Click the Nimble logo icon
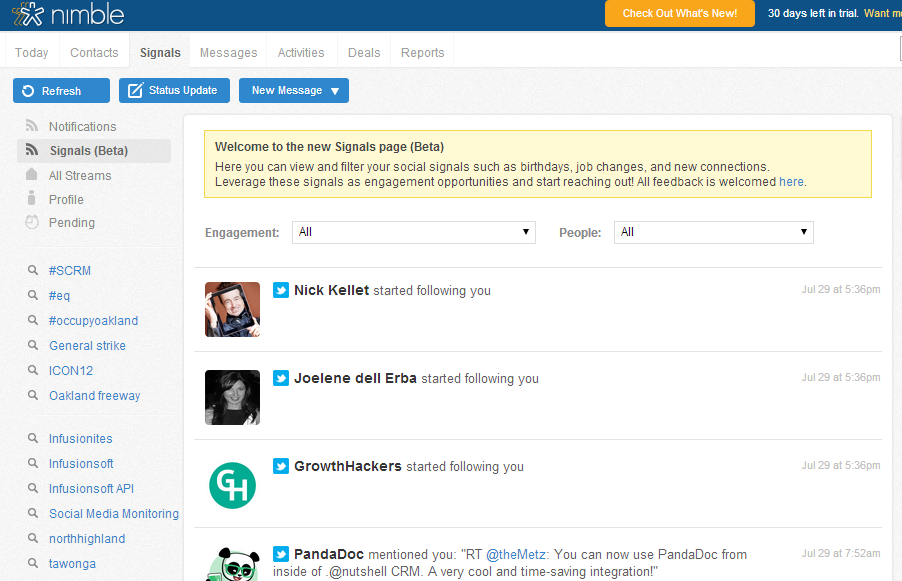Screen dimensions: 902x581 click(28, 14)
